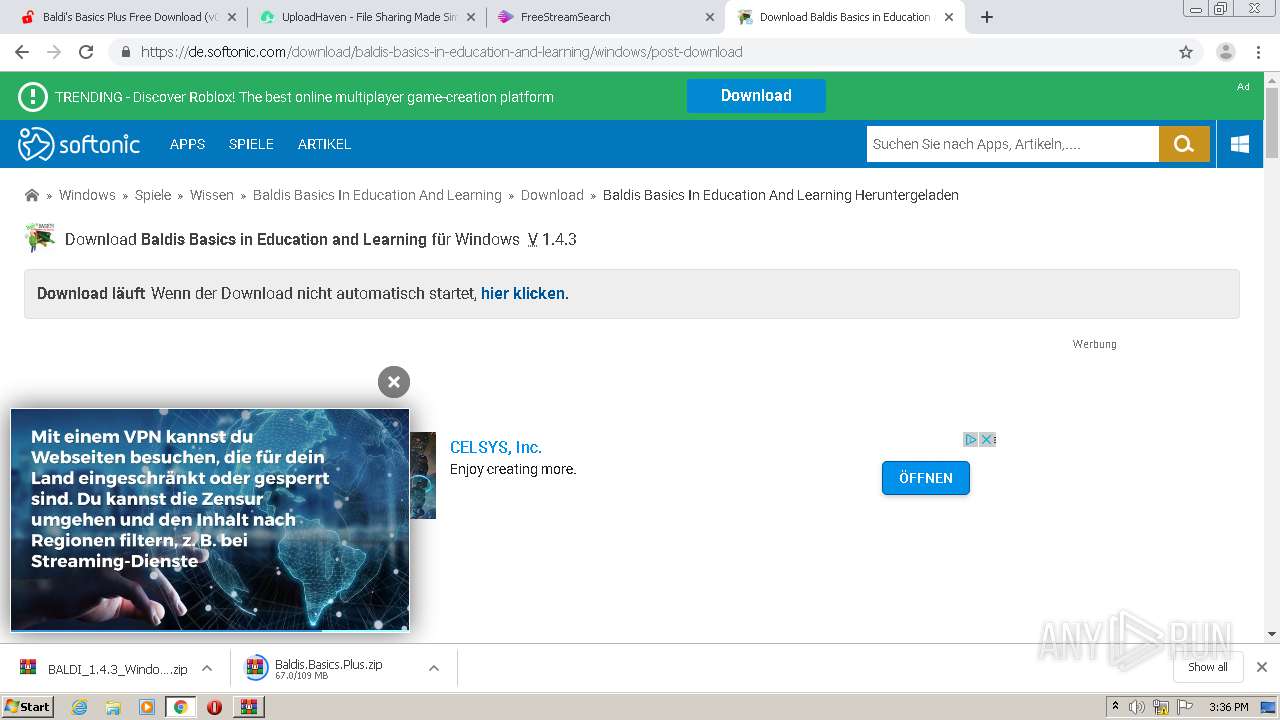1280x720 pixels.
Task: Click the Windows platform icon in header
Action: coord(1240,144)
